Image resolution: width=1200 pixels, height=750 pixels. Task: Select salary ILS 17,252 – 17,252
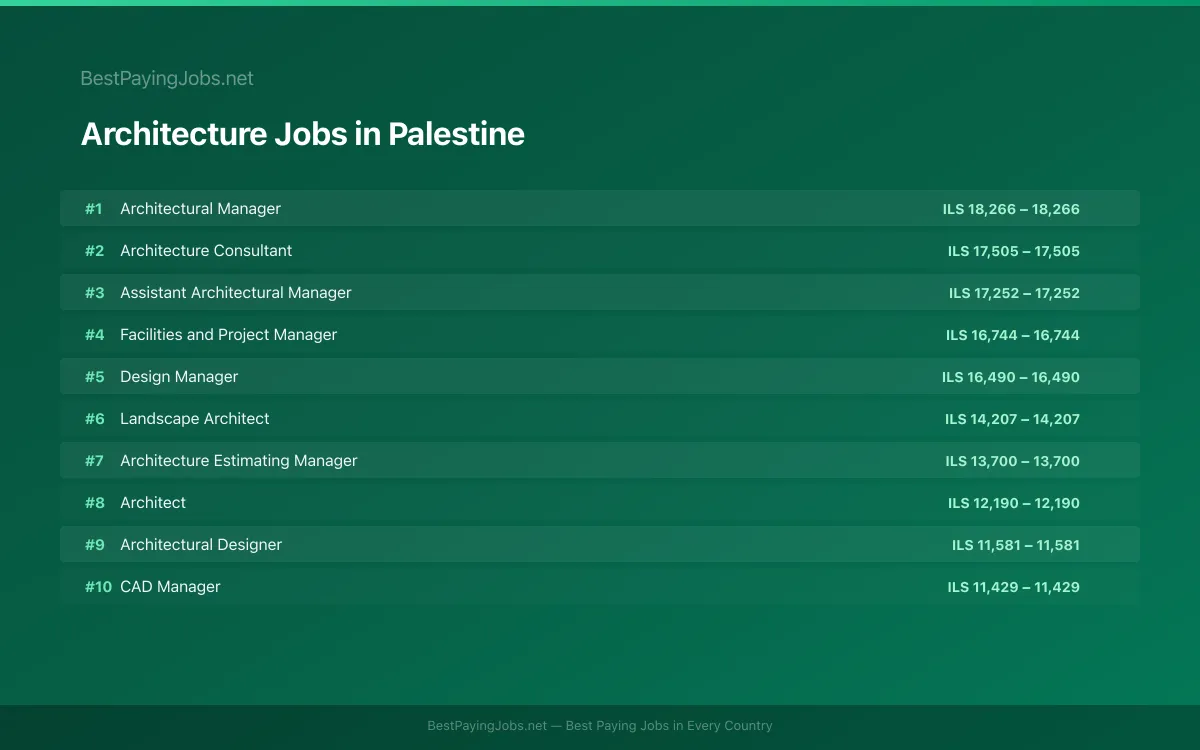click(x=1014, y=293)
